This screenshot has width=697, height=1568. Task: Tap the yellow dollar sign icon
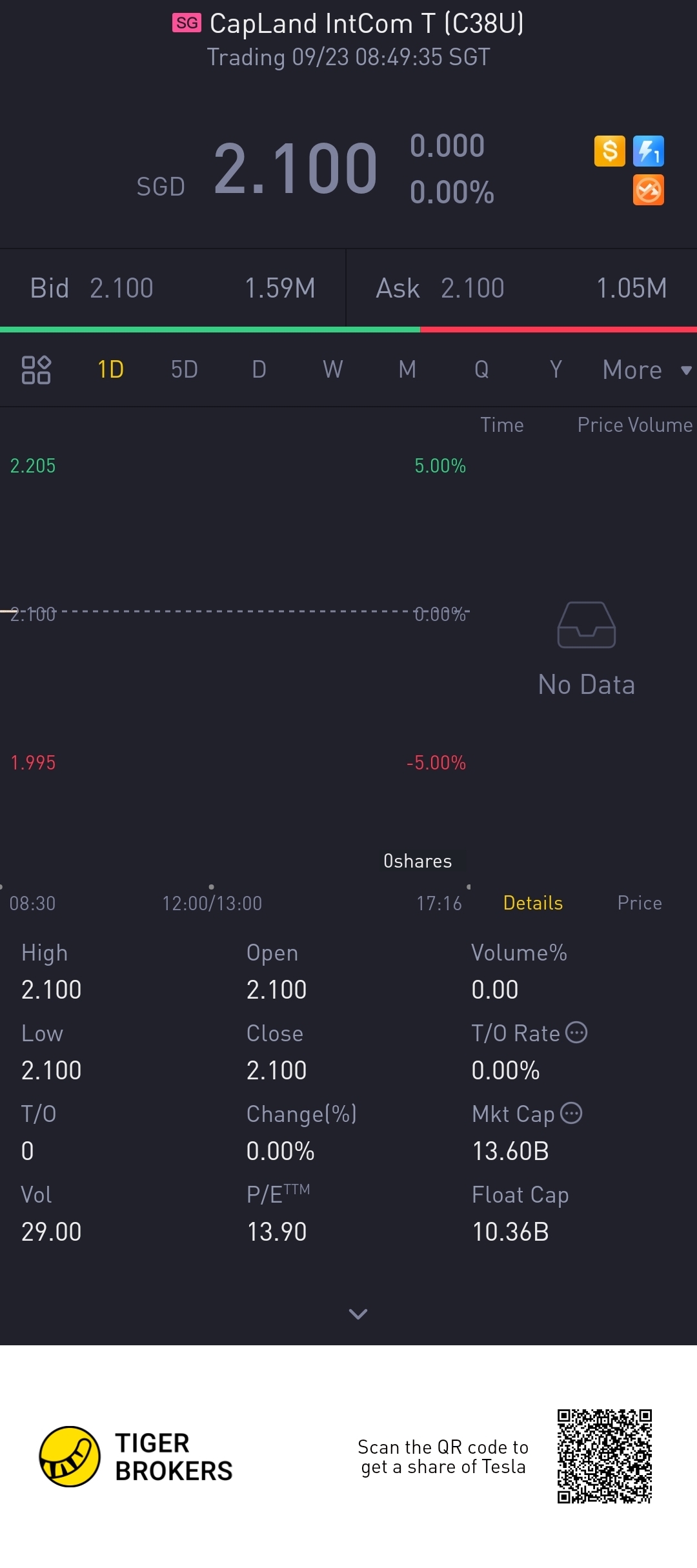[609, 151]
